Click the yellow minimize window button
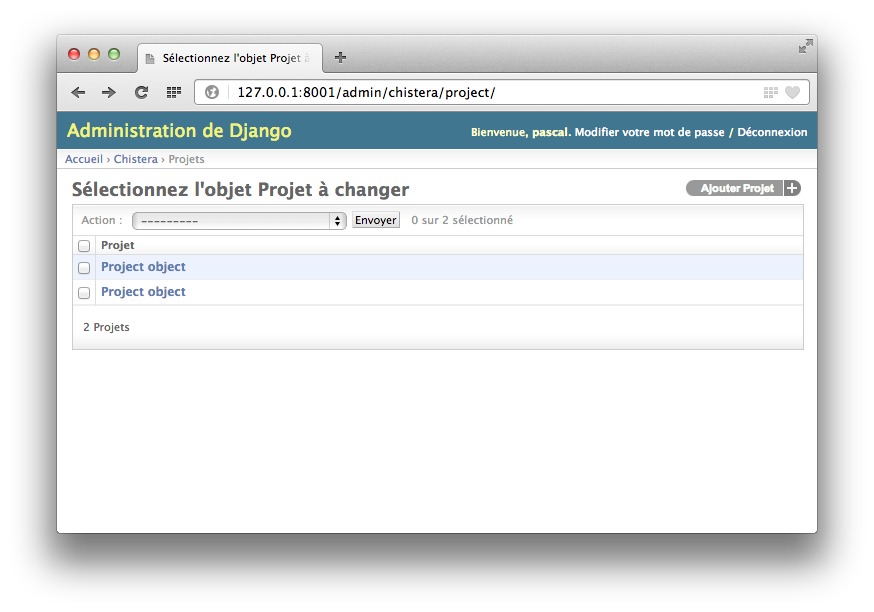 click(94, 54)
